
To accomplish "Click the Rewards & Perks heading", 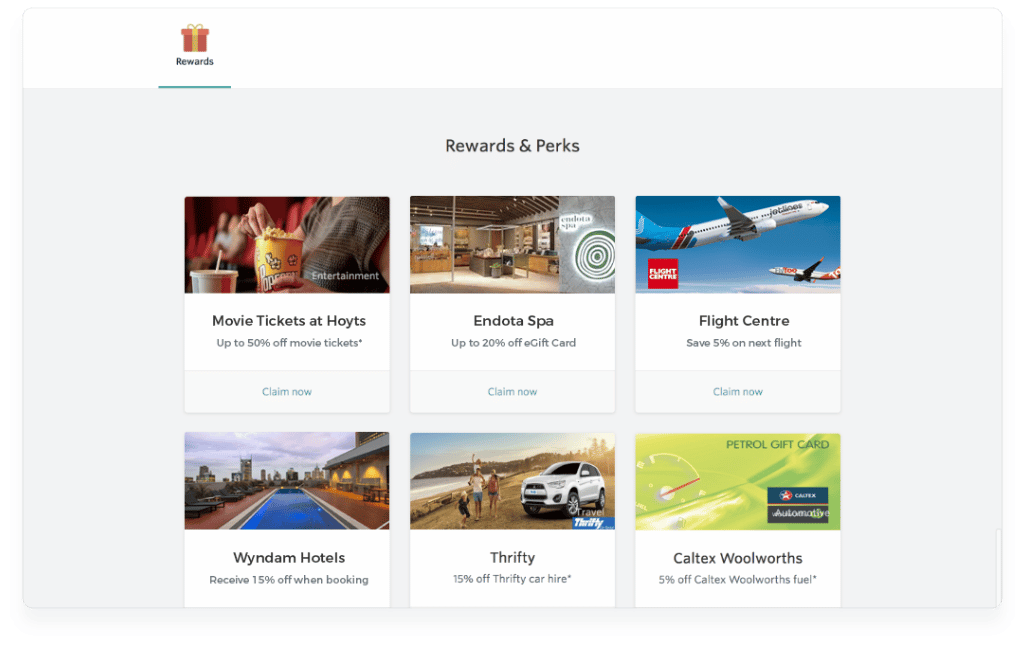I will pos(512,146).
